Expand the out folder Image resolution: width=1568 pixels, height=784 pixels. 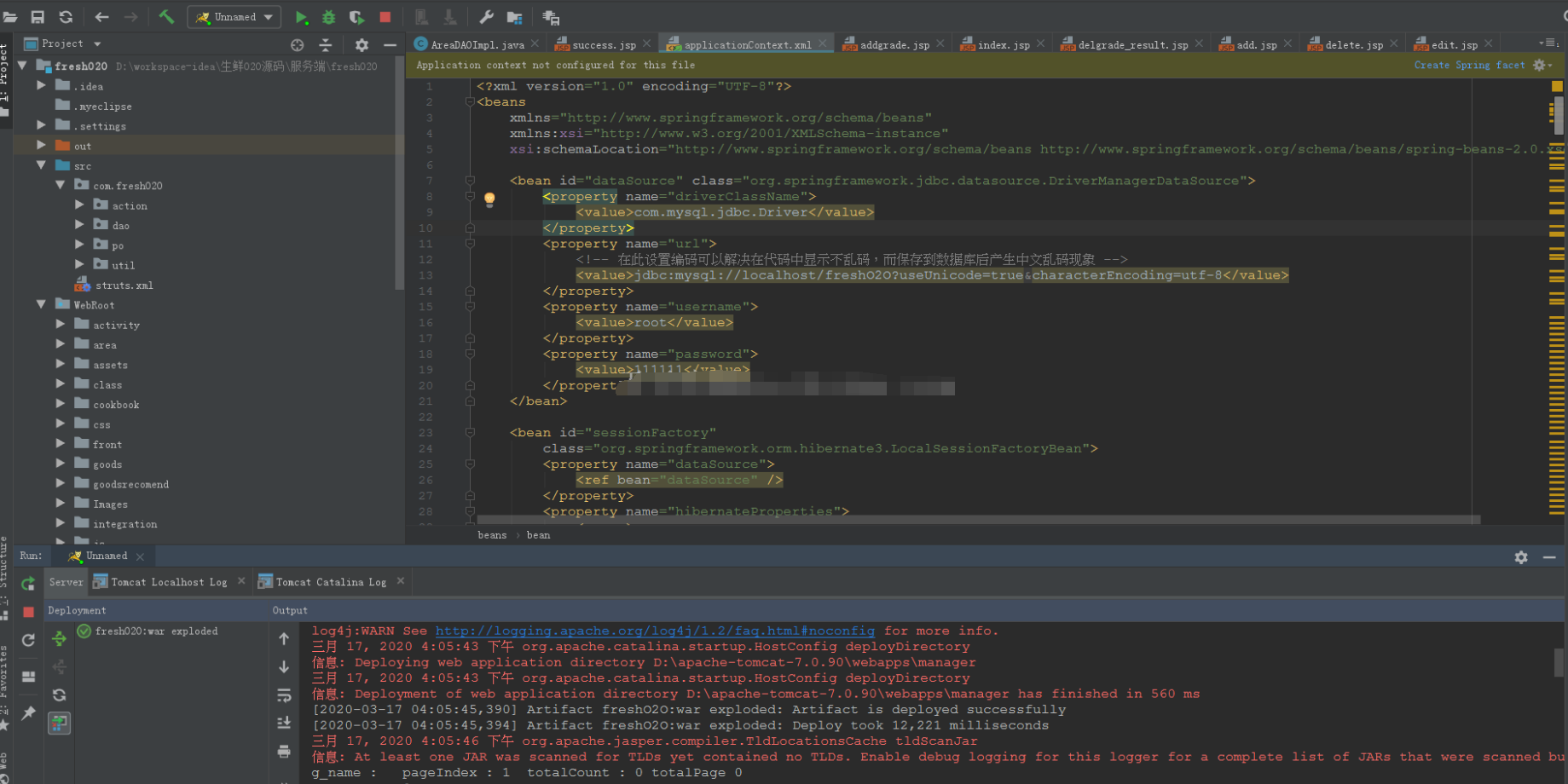pos(41,145)
